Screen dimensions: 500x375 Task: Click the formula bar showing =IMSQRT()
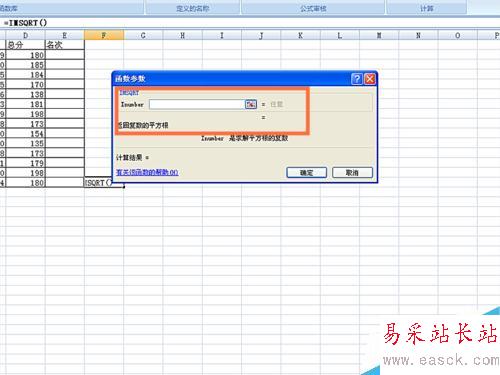click(x=250, y=23)
